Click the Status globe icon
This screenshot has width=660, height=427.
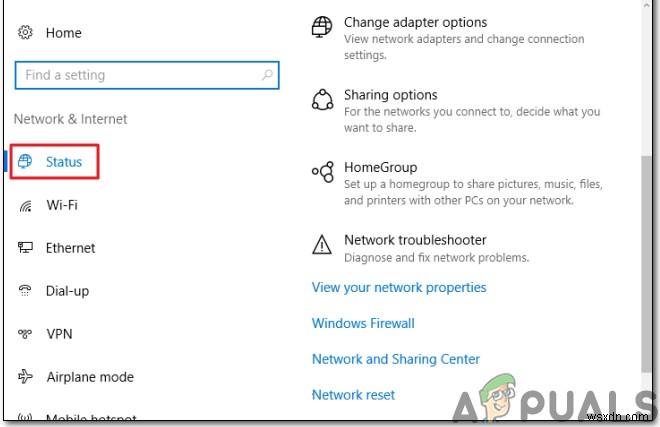point(26,162)
